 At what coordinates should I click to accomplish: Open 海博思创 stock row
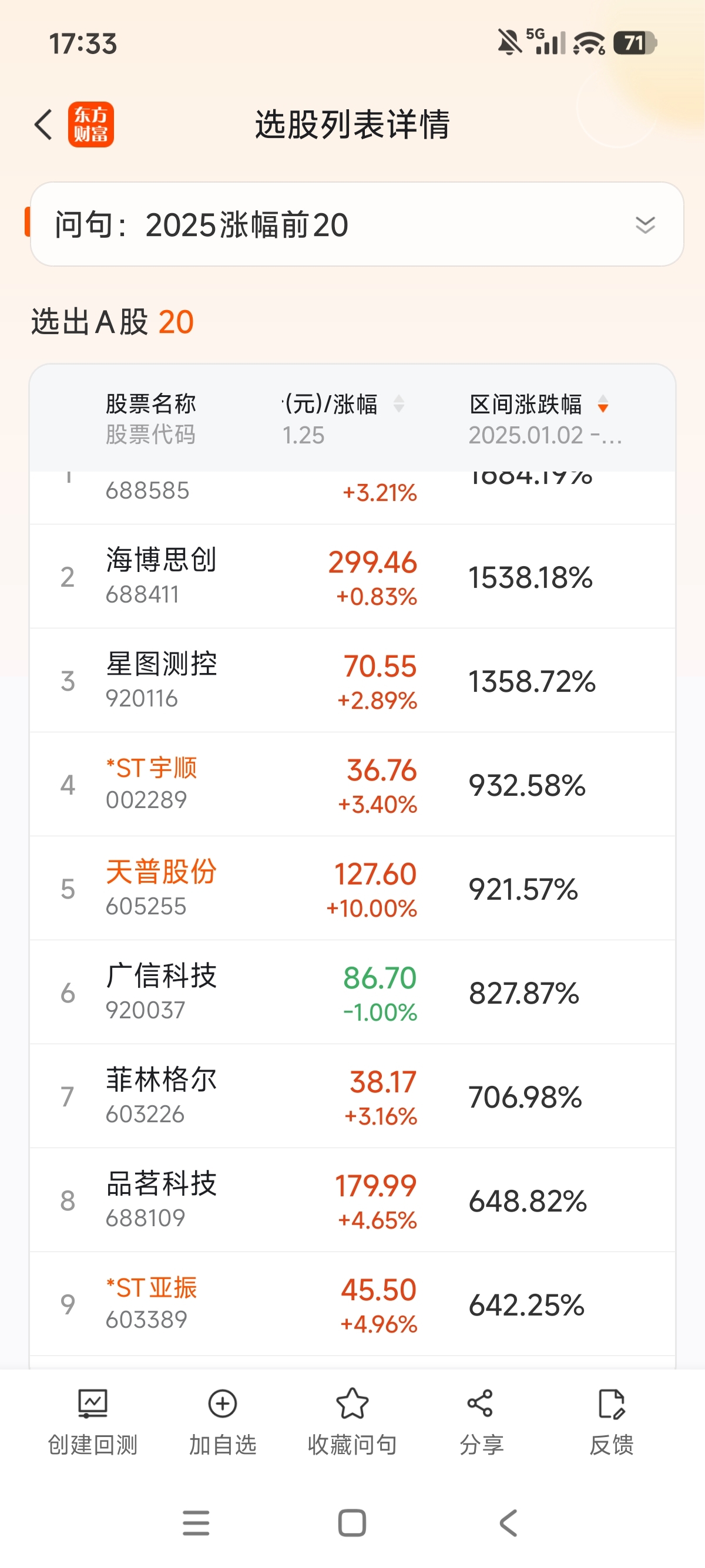point(352,576)
